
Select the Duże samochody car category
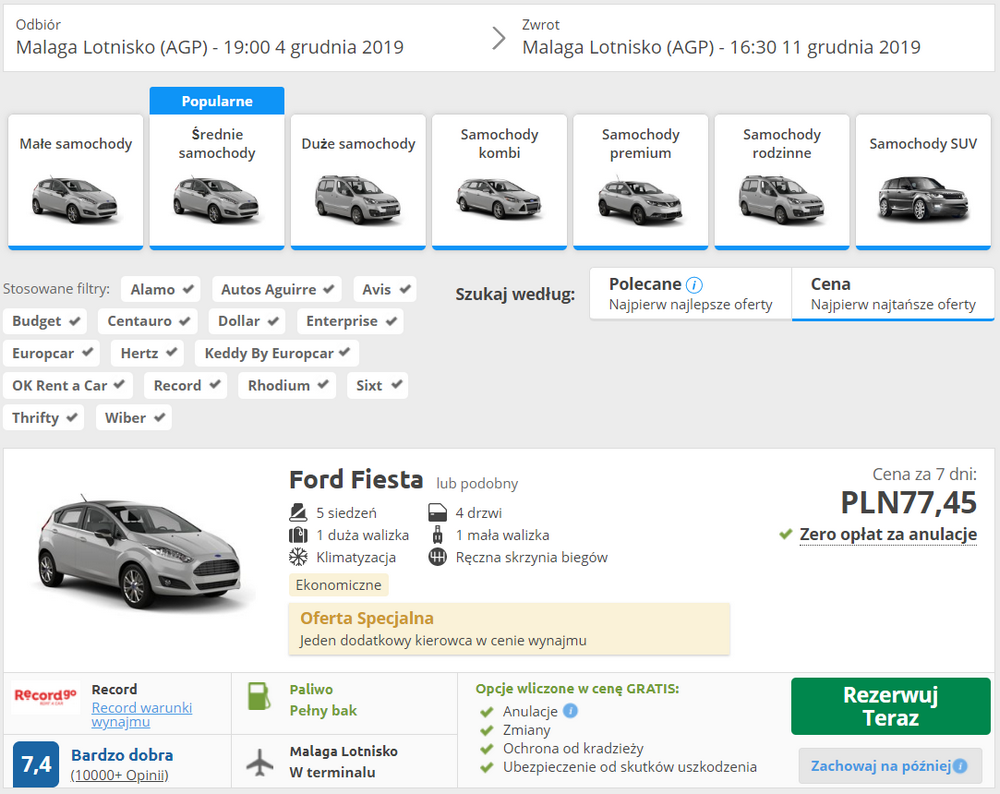[x=358, y=181]
